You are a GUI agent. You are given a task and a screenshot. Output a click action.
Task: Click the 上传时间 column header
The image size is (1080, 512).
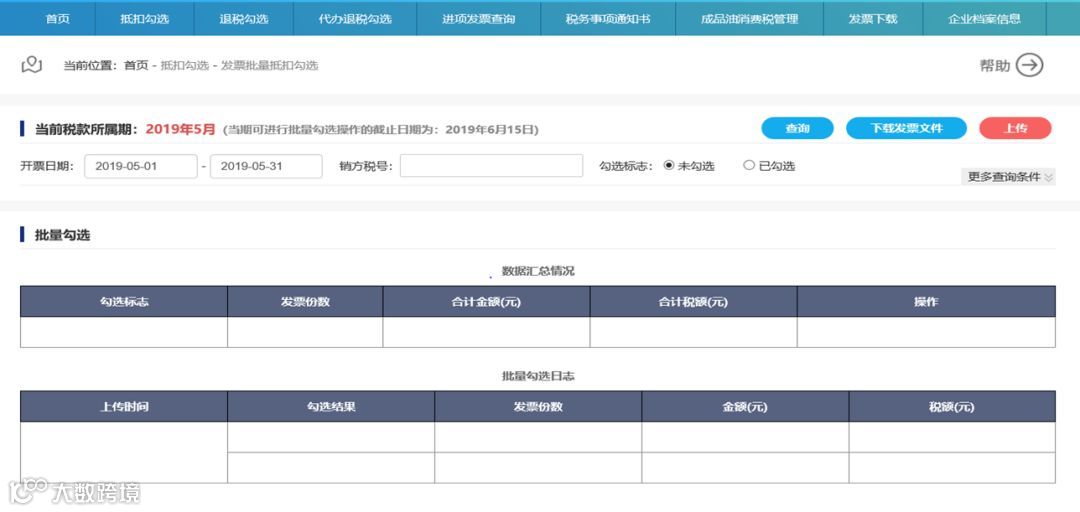[x=124, y=407]
